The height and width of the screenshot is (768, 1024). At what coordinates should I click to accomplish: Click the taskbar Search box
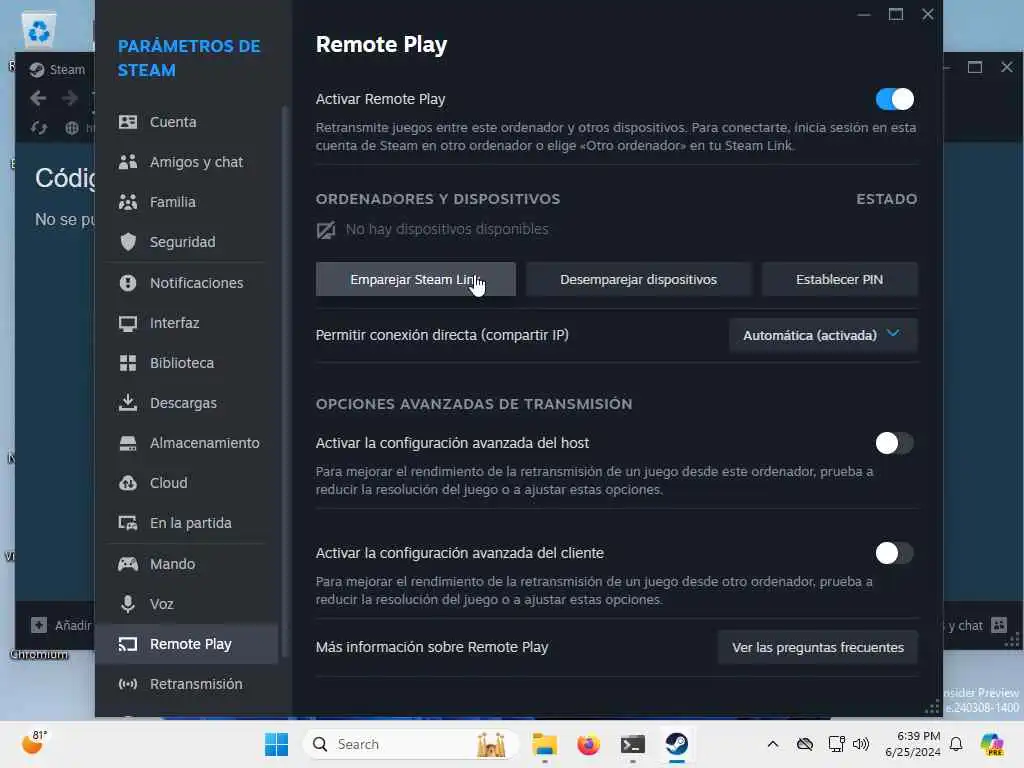pos(411,744)
